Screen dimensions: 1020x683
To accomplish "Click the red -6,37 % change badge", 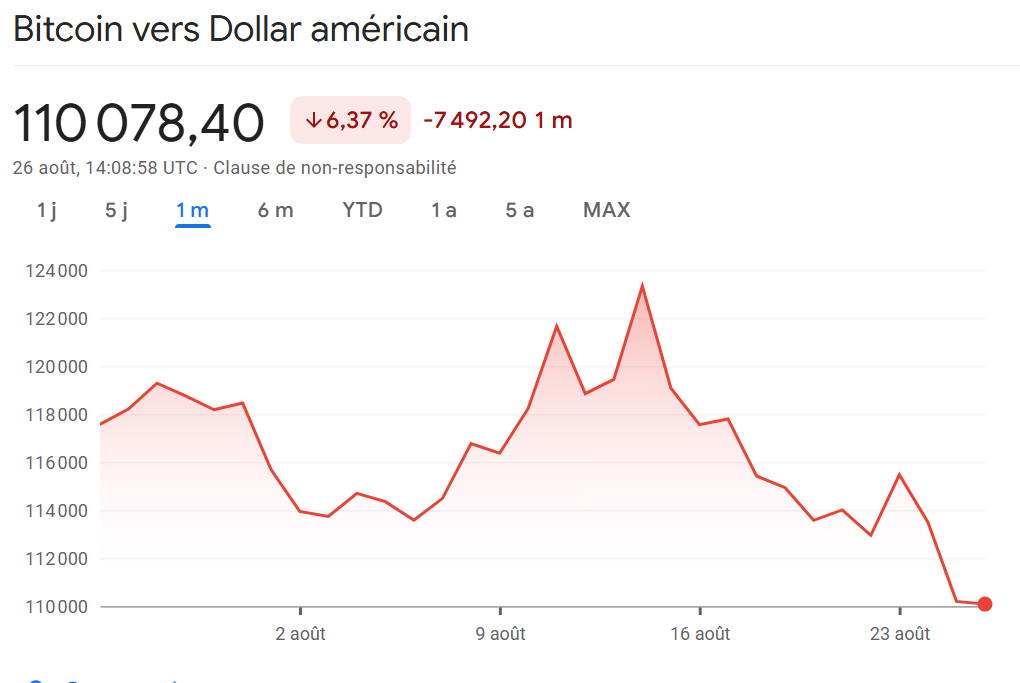I will 350,119.
